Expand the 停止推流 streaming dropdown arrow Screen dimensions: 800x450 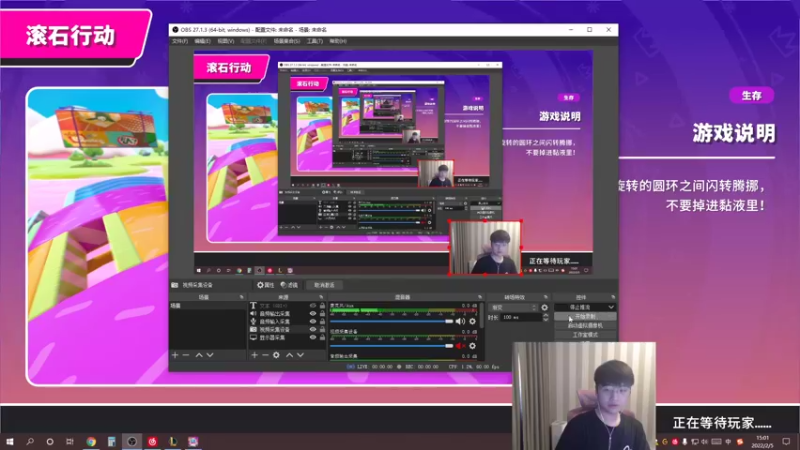click(x=611, y=307)
